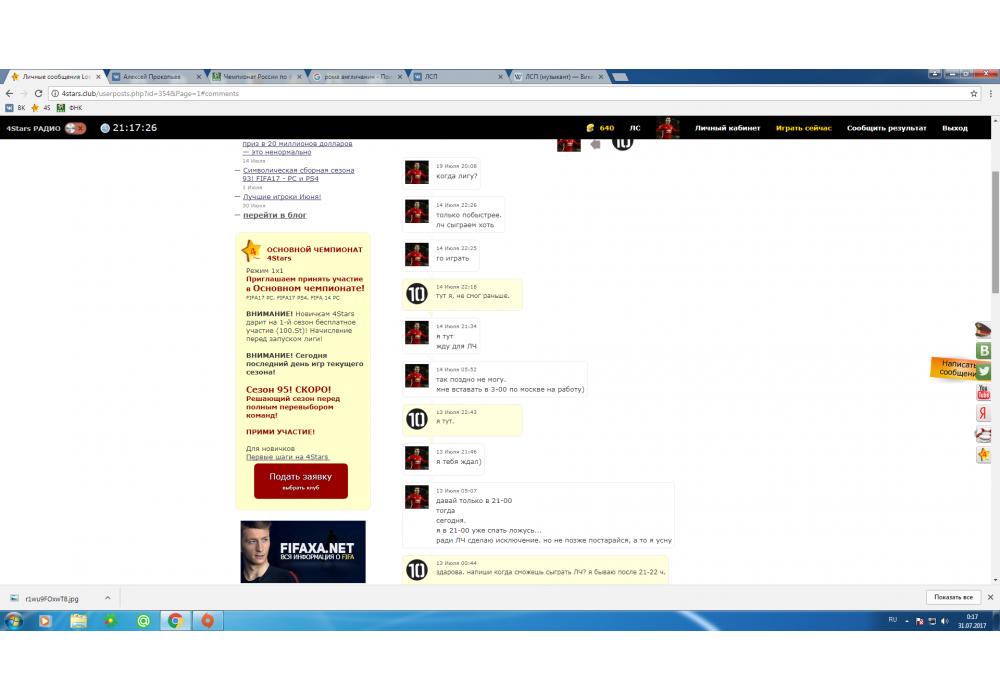Open the Twitter icon in right sidebar
This screenshot has height=700, width=1000.
coord(984,371)
